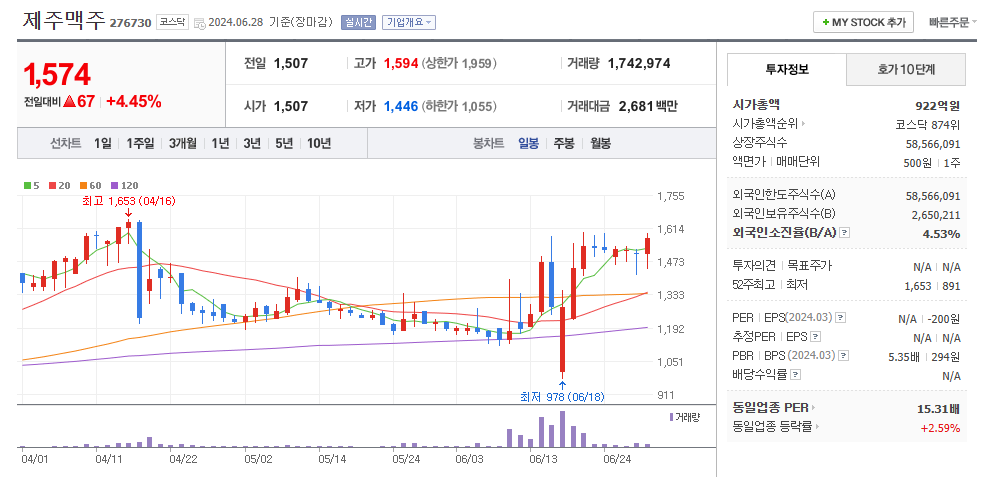This screenshot has width=988, height=477.
Task: Click the 고가 1,594 high price
Action: click(401, 63)
